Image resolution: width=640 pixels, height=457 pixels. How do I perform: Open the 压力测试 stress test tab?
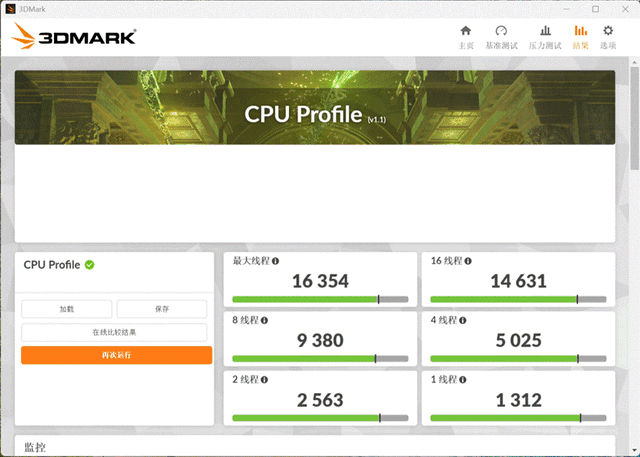(x=545, y=38)
